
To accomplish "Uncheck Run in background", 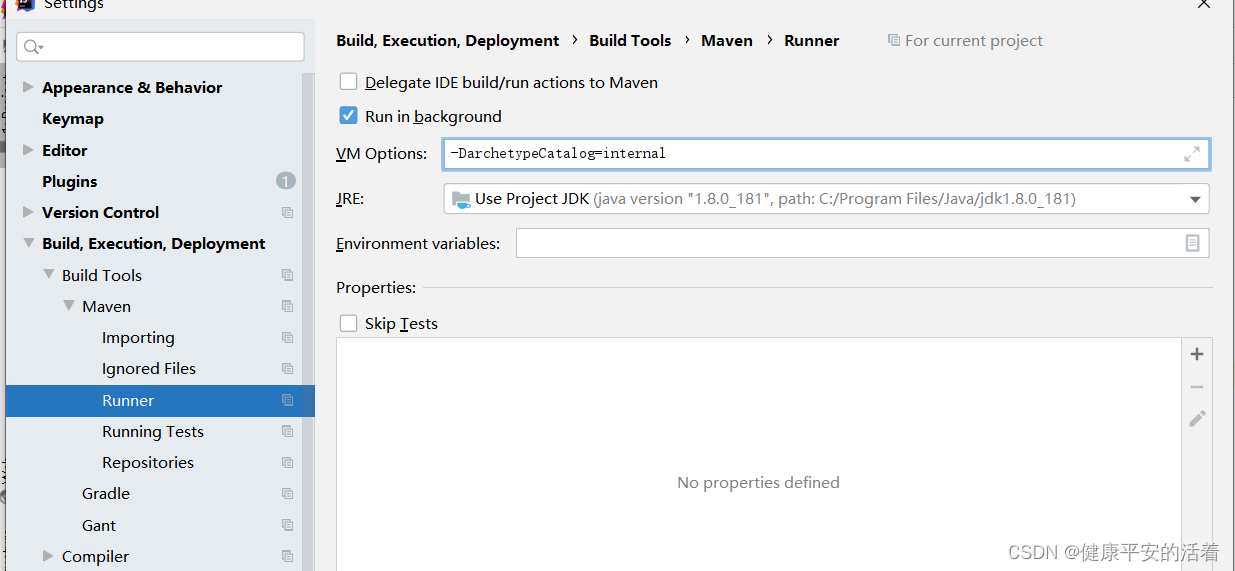I will click(348, 115).
